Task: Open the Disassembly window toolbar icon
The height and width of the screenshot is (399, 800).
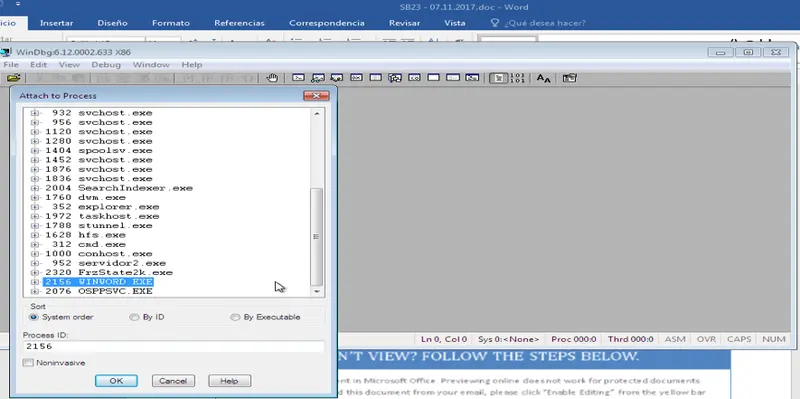Action: click(414, 78)
